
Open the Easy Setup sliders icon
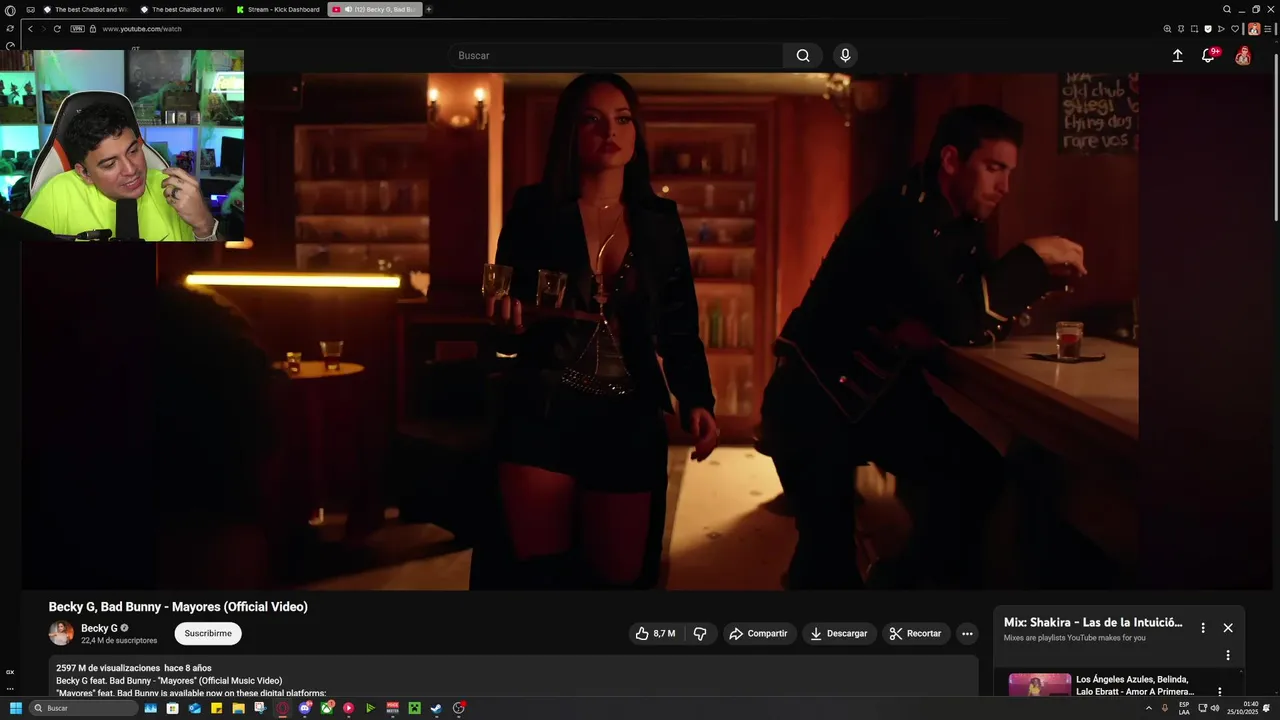(1268, 29)
